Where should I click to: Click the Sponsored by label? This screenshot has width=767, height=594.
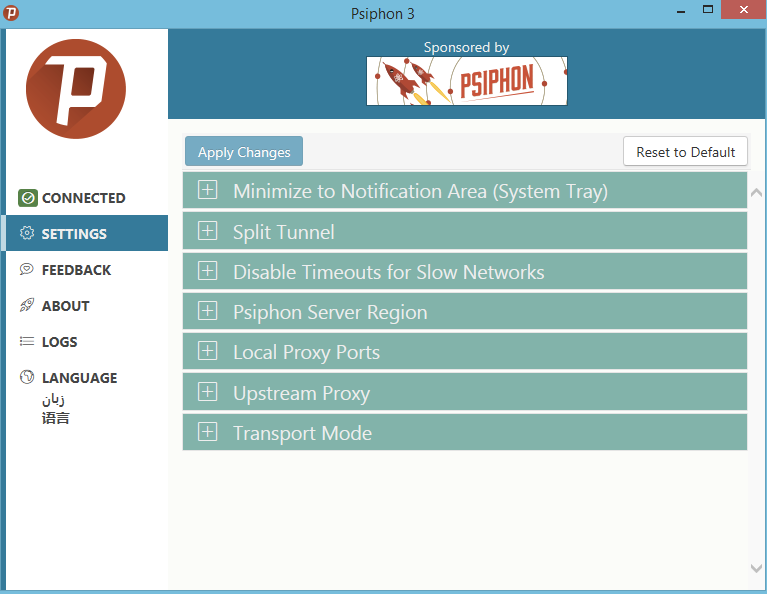pos(466,47)
